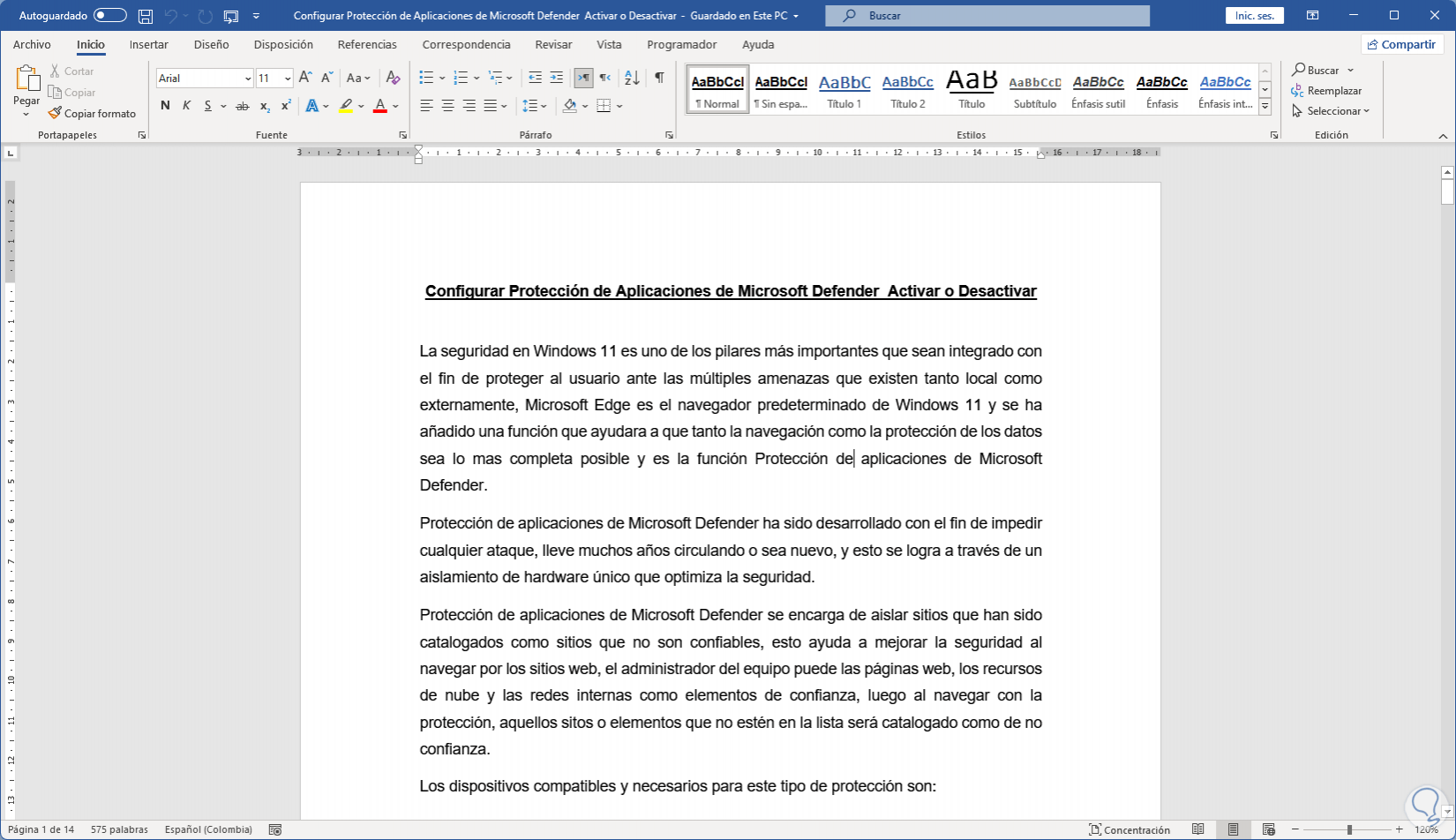Screen dimensions: 1456x840
Task: Open text effects with the blue A icon
Action: (x=311, y=106)
